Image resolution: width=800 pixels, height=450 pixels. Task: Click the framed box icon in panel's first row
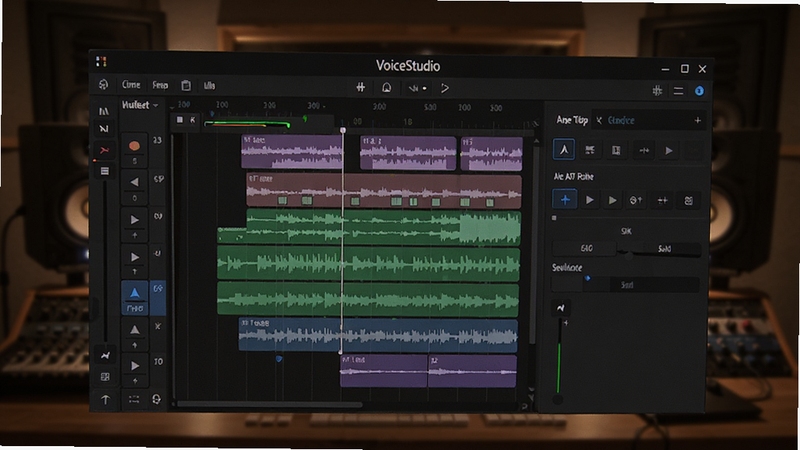pos(616,151)
